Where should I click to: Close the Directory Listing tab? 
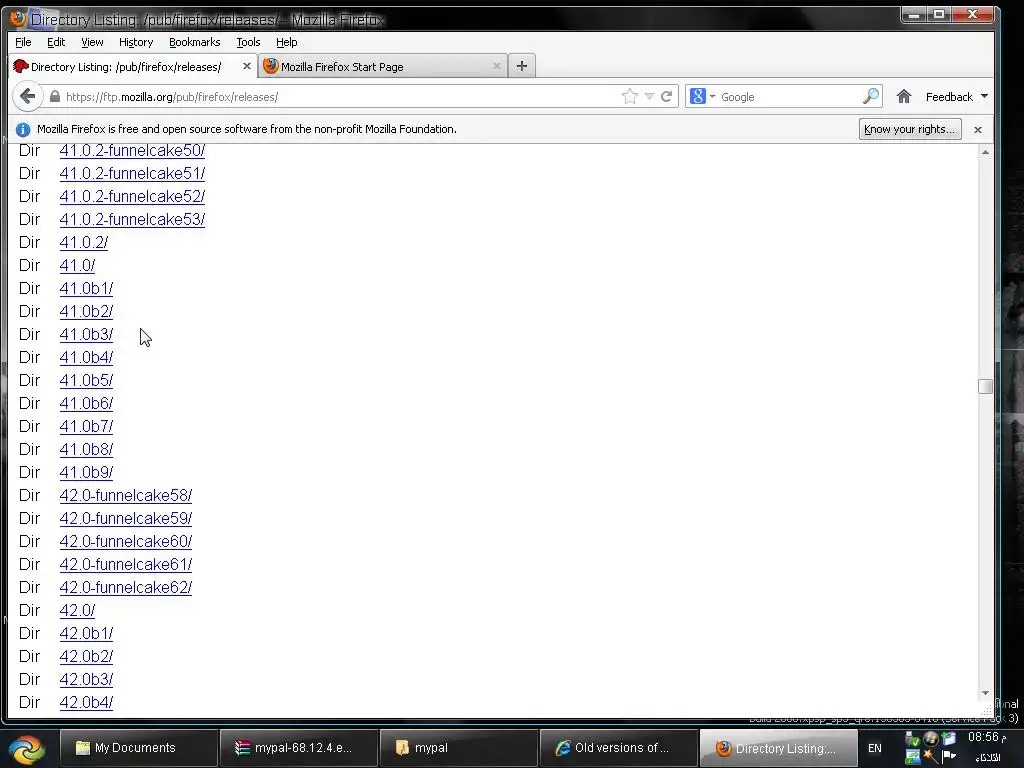(247, 66)
